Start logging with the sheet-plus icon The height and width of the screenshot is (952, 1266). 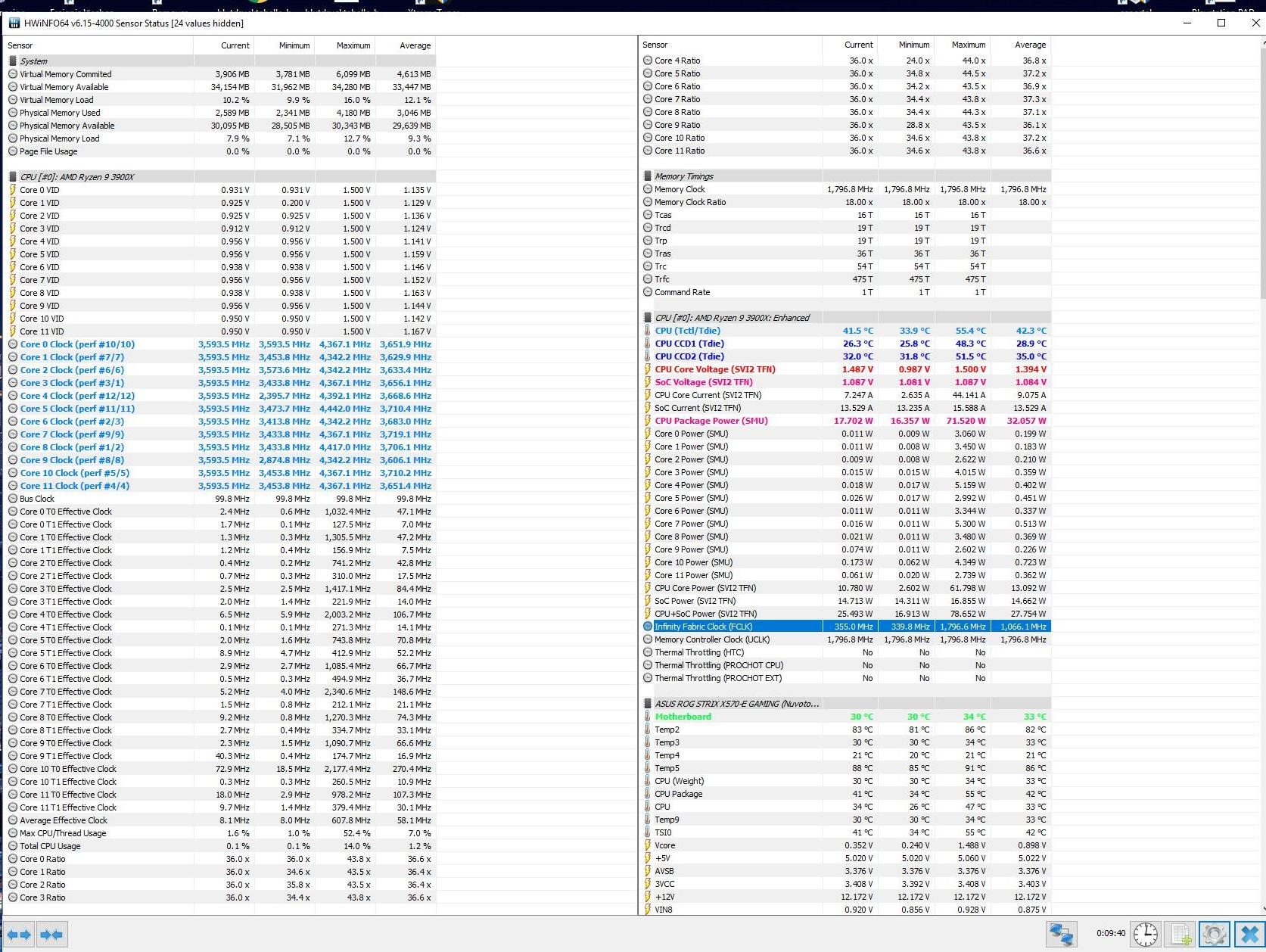point(1180,935)
